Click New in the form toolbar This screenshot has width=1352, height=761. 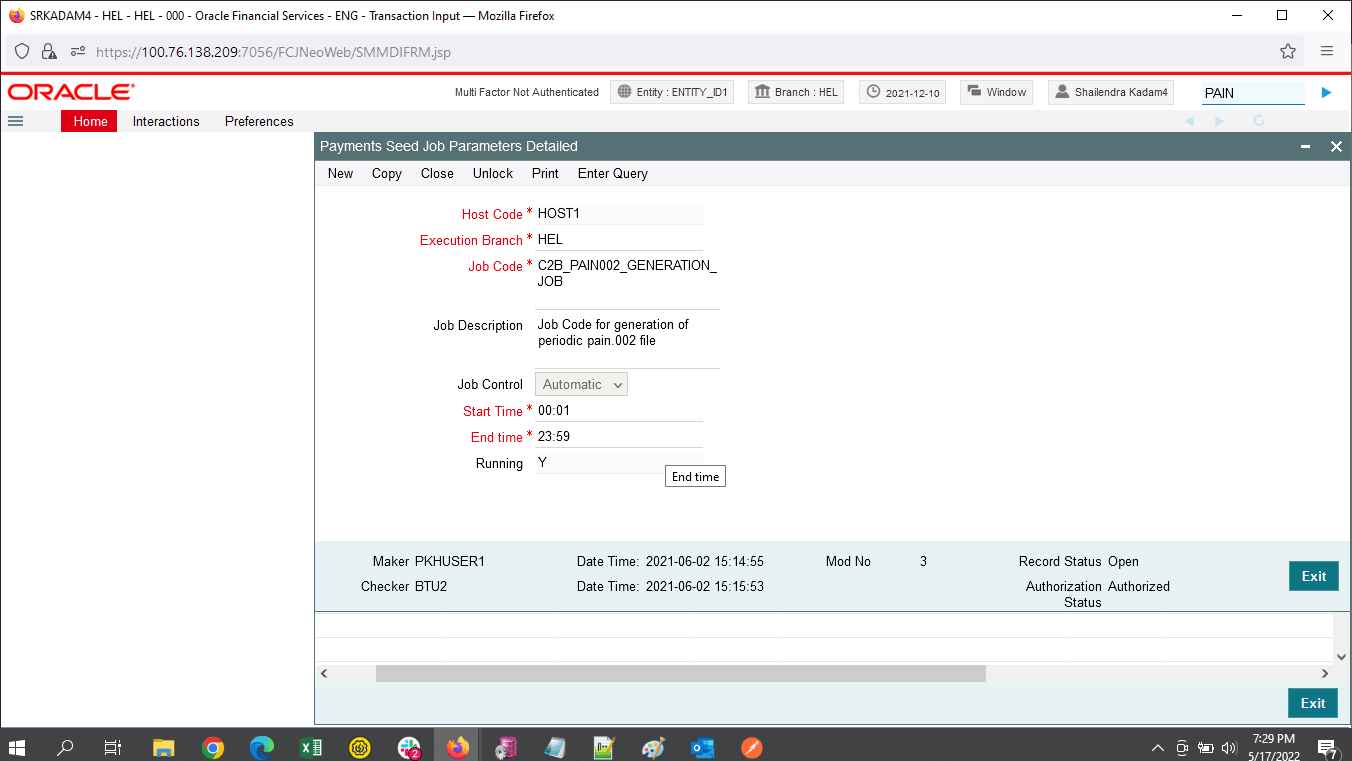(340, 173)
